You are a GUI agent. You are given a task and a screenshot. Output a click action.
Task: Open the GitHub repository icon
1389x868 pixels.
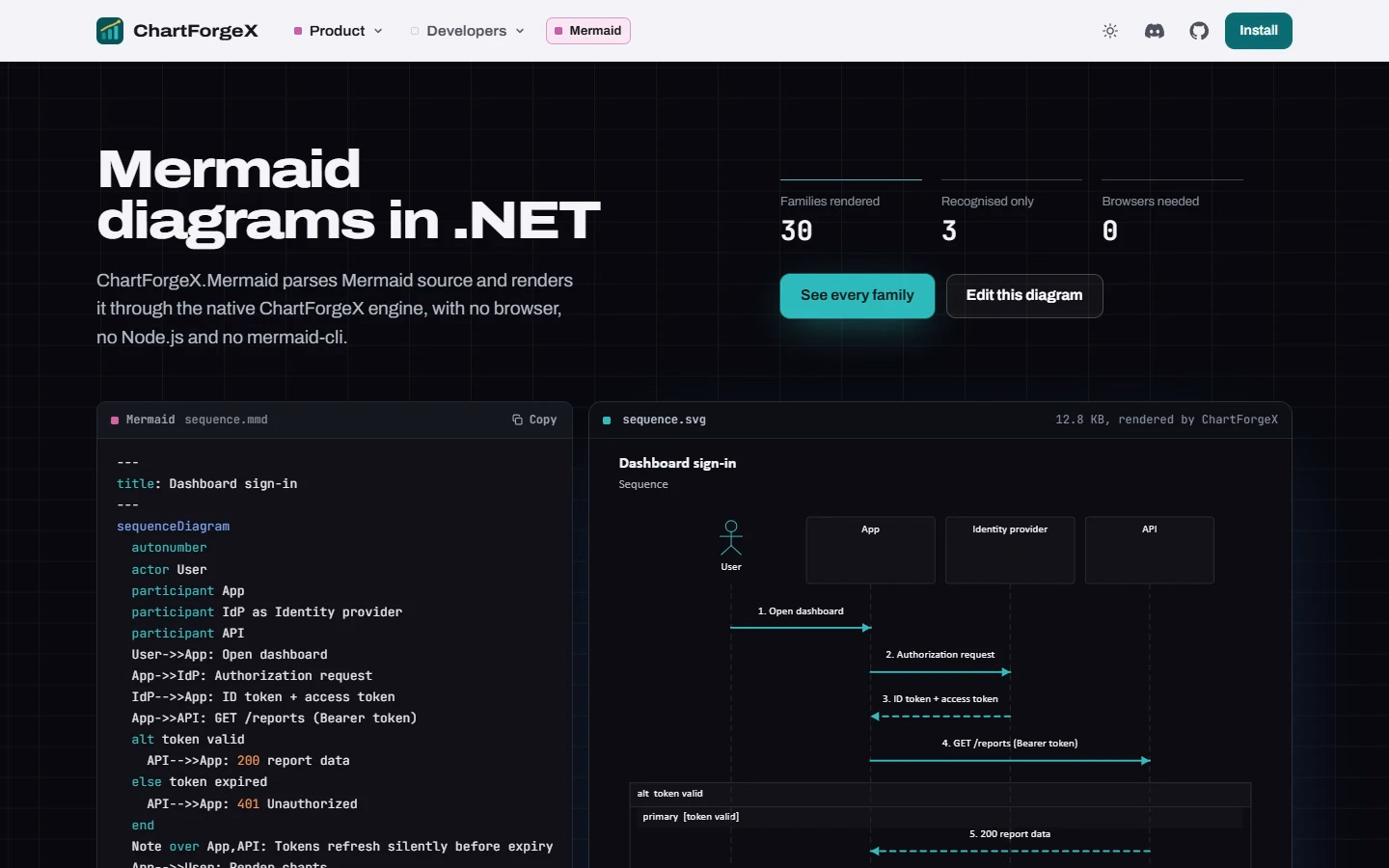1199,31
